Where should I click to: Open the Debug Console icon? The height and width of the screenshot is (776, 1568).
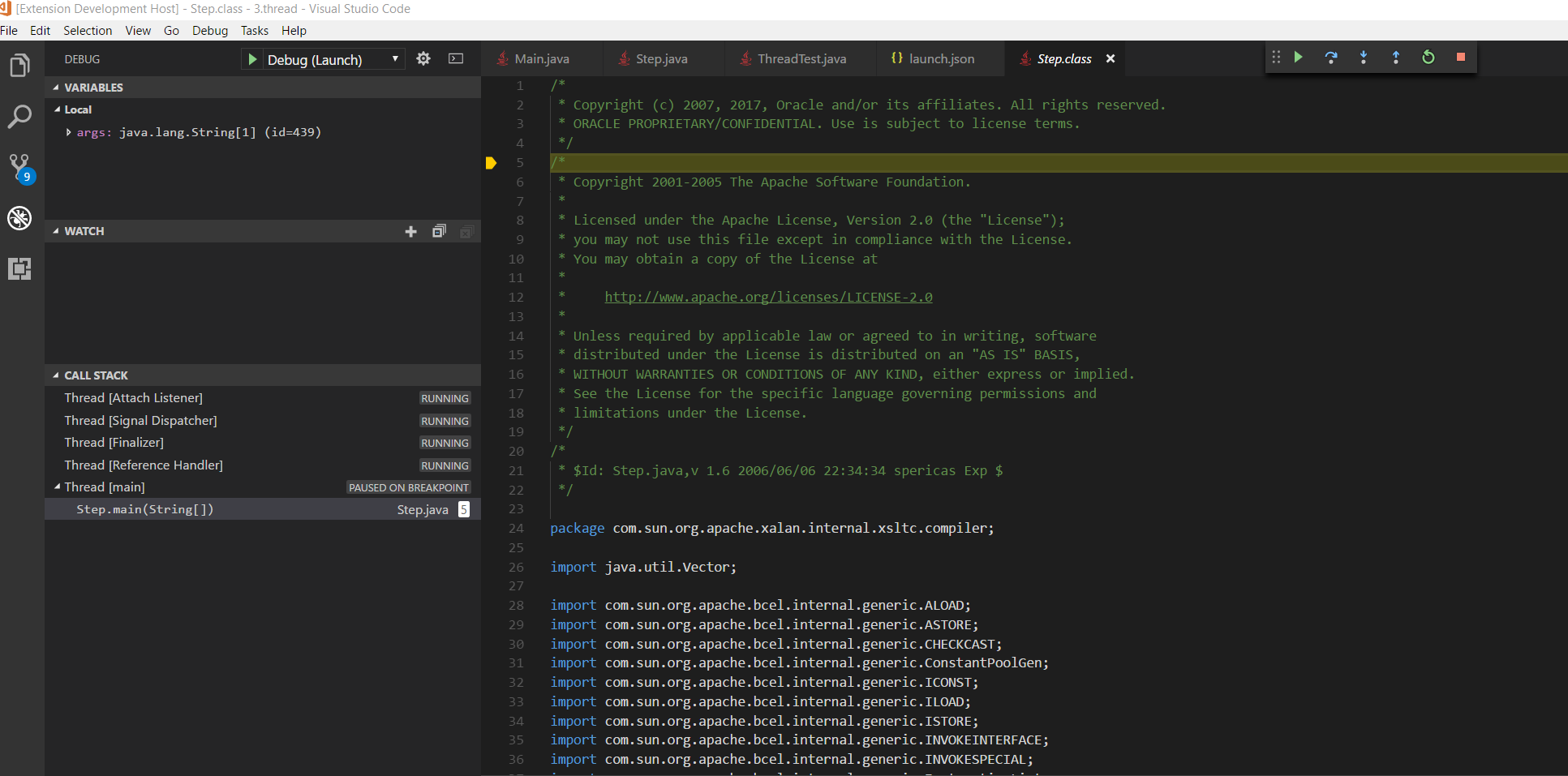pyautogui.click(x=456, y=59)
